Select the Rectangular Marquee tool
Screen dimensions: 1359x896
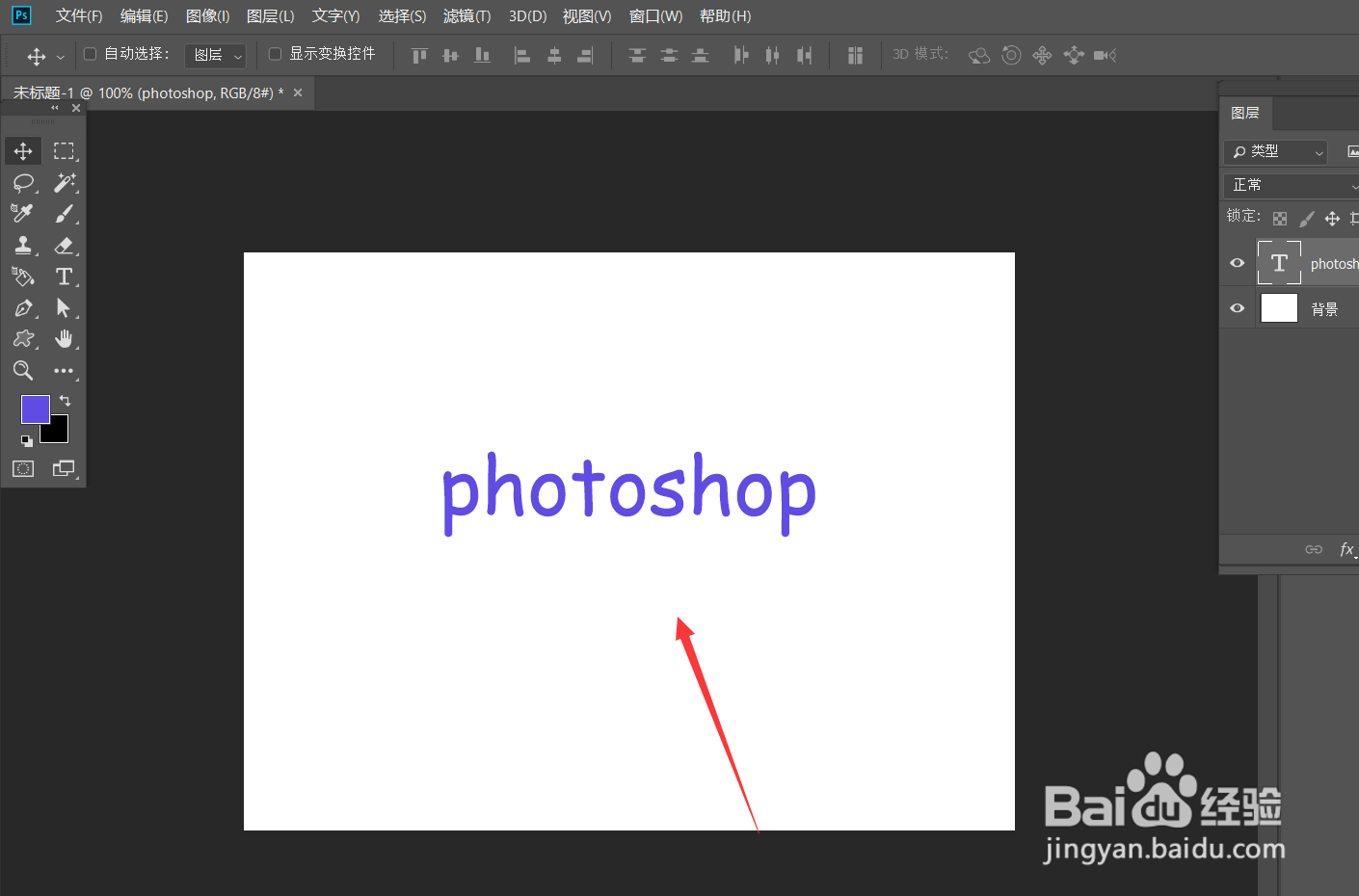64,151
